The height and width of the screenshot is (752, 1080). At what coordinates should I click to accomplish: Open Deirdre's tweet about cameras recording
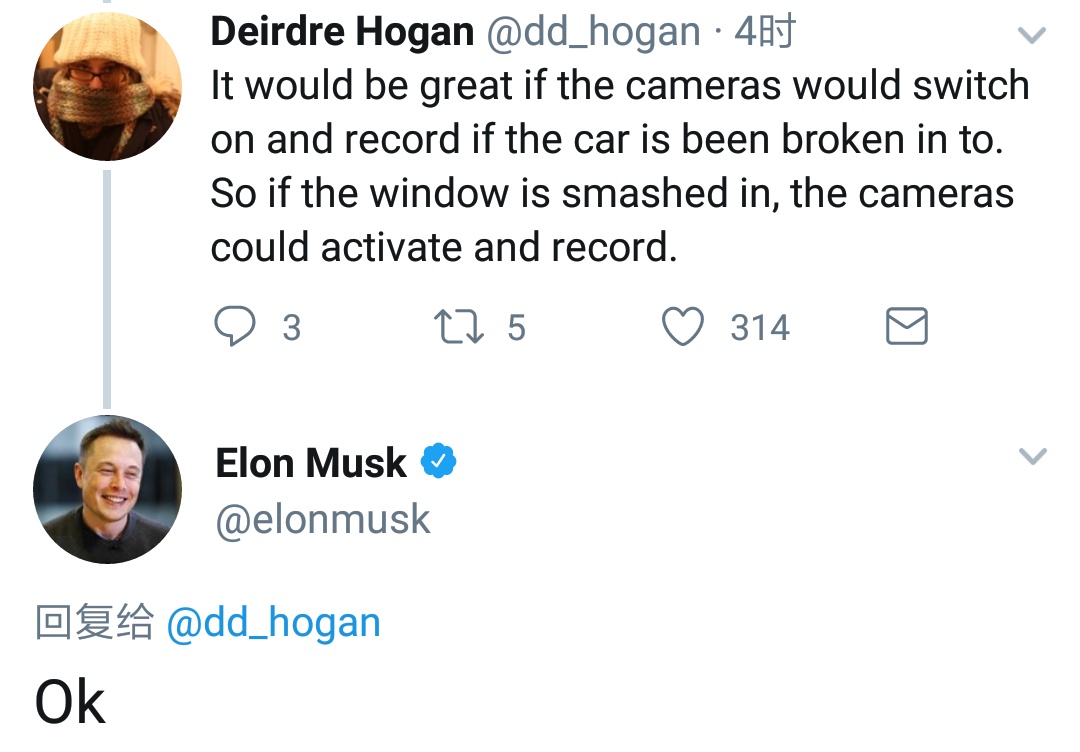pos(620,166)
